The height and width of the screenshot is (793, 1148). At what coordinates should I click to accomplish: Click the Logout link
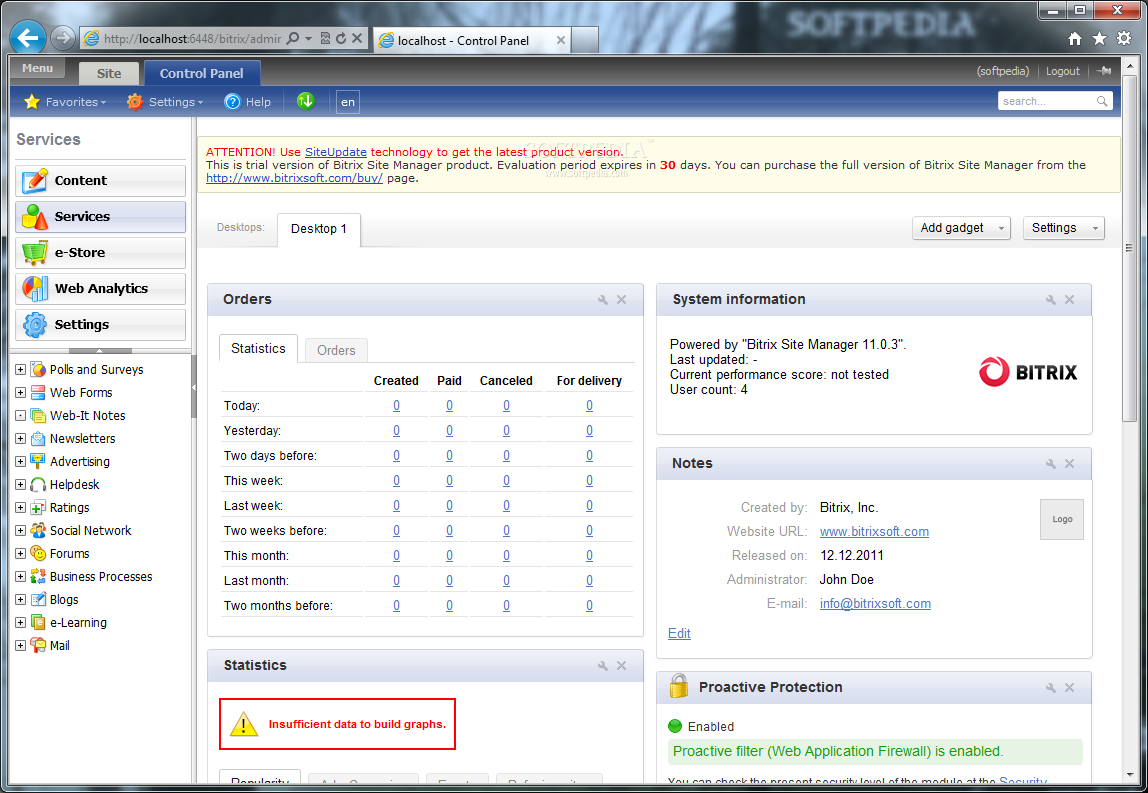(1062, 71)
